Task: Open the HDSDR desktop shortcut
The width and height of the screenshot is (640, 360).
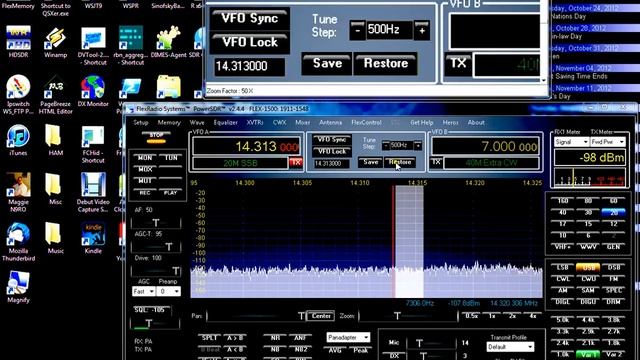Action: coord(18,42)
